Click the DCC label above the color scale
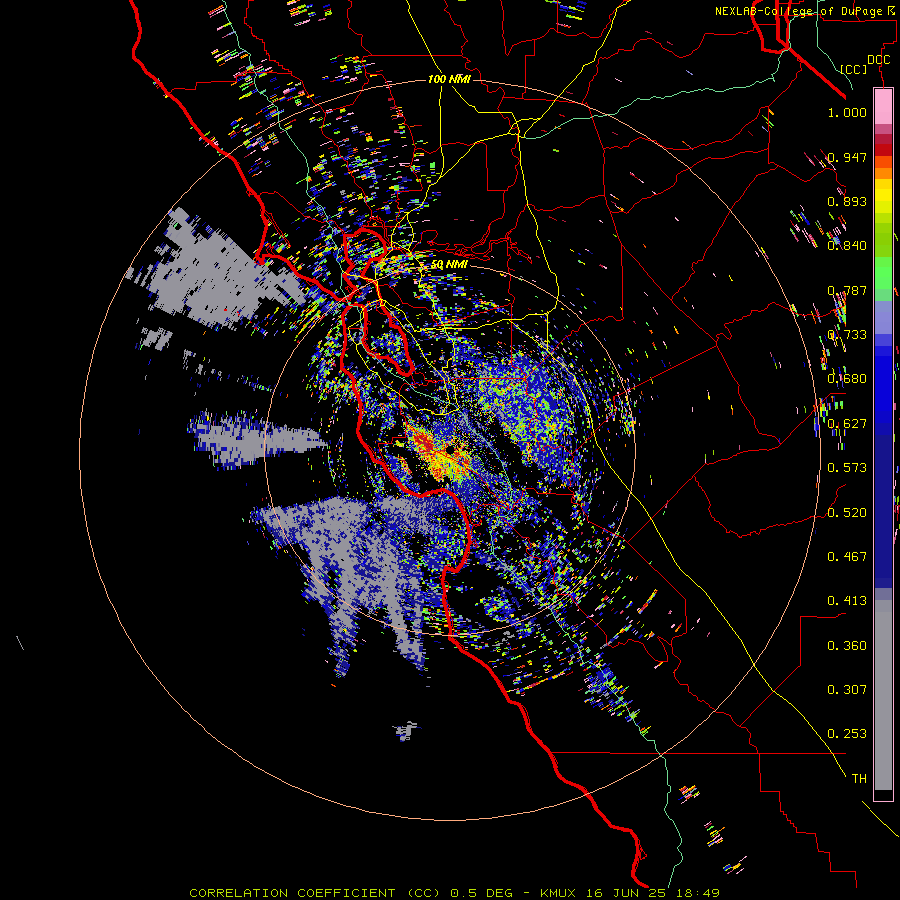Viewport: 900px width, 900px height. (878, 60)
